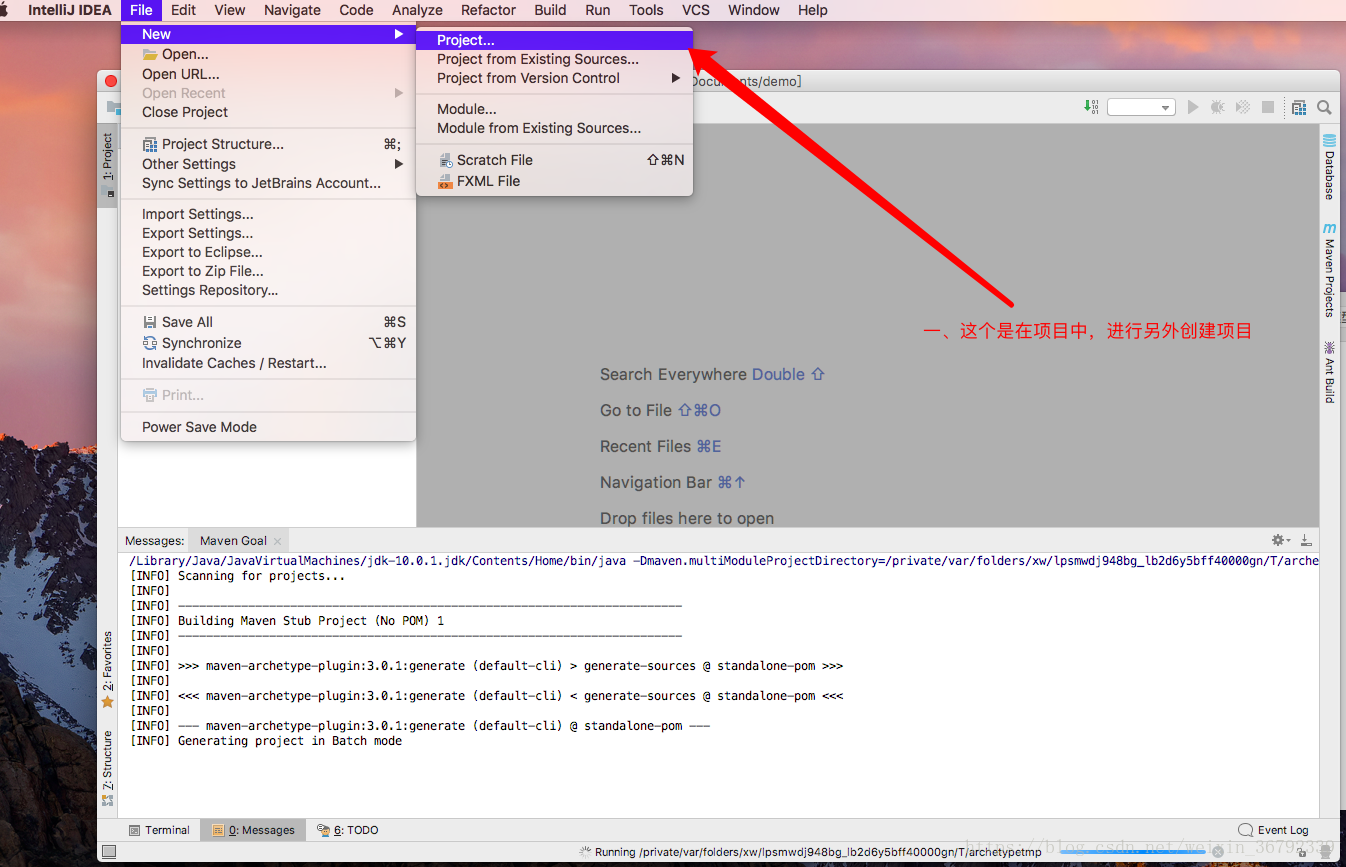Click the green Run arrow icon

click(1192, 107)
